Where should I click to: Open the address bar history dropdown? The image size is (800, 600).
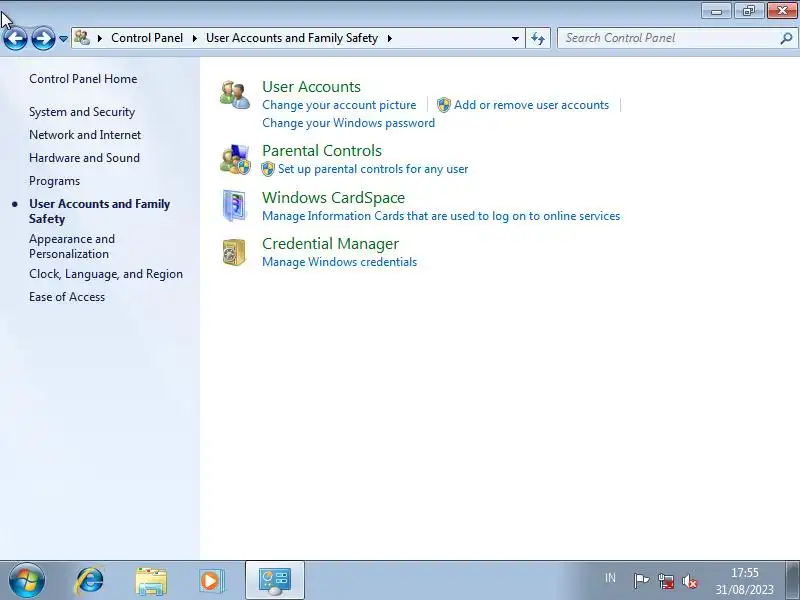[515, 38]
